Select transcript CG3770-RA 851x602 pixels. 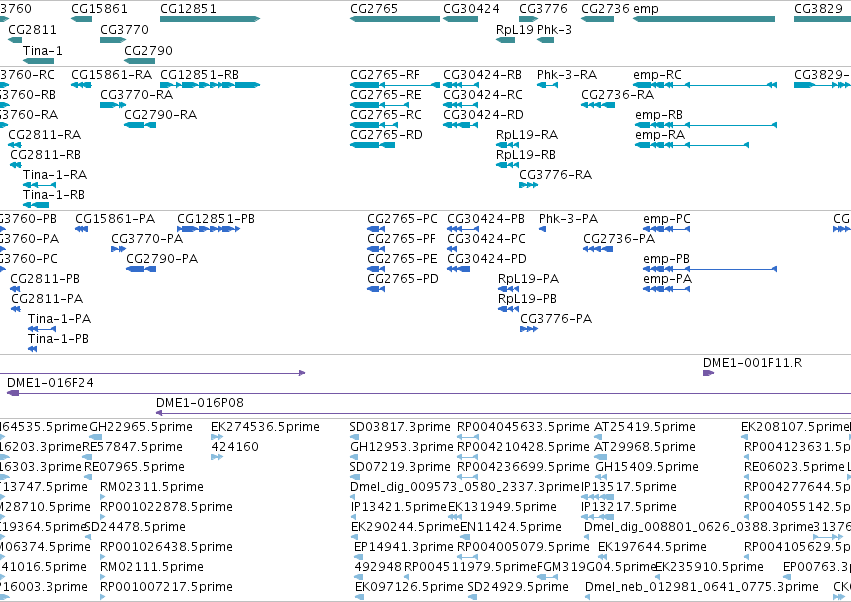[x=136, y=94]
